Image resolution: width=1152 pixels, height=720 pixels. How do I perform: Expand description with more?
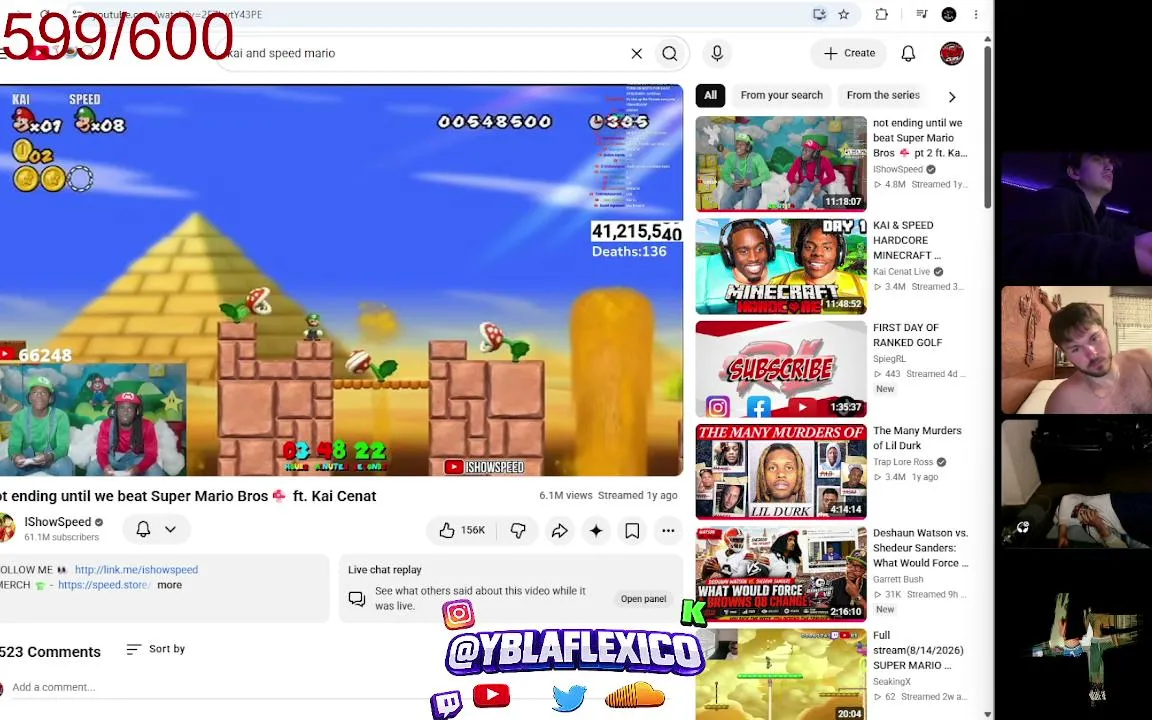[x=169, y=585]
